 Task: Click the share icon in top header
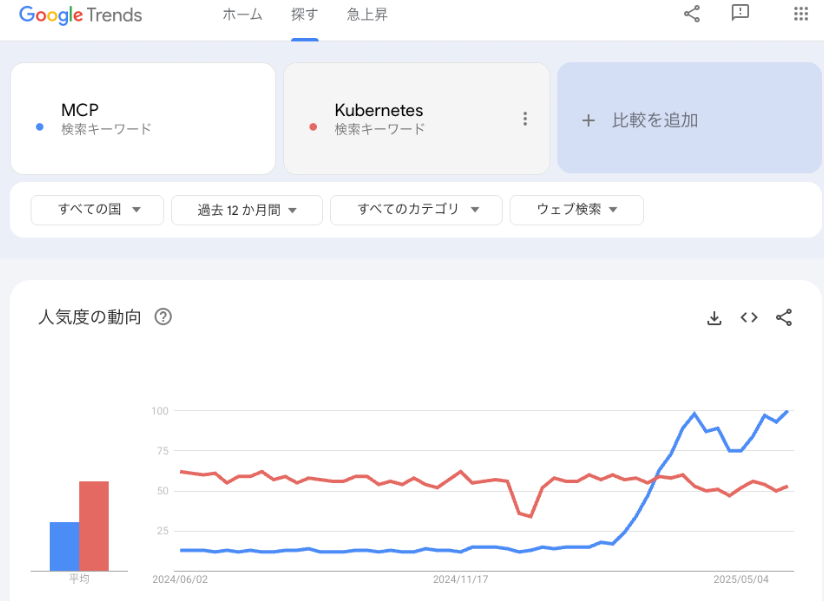pos(692,14)
